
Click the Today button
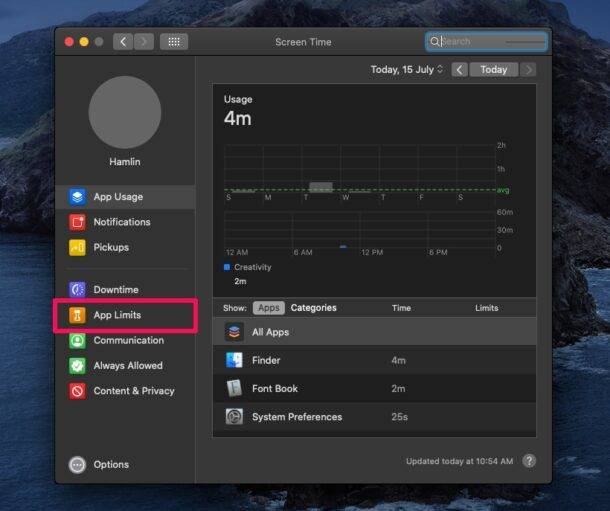[x=494, y=70]
